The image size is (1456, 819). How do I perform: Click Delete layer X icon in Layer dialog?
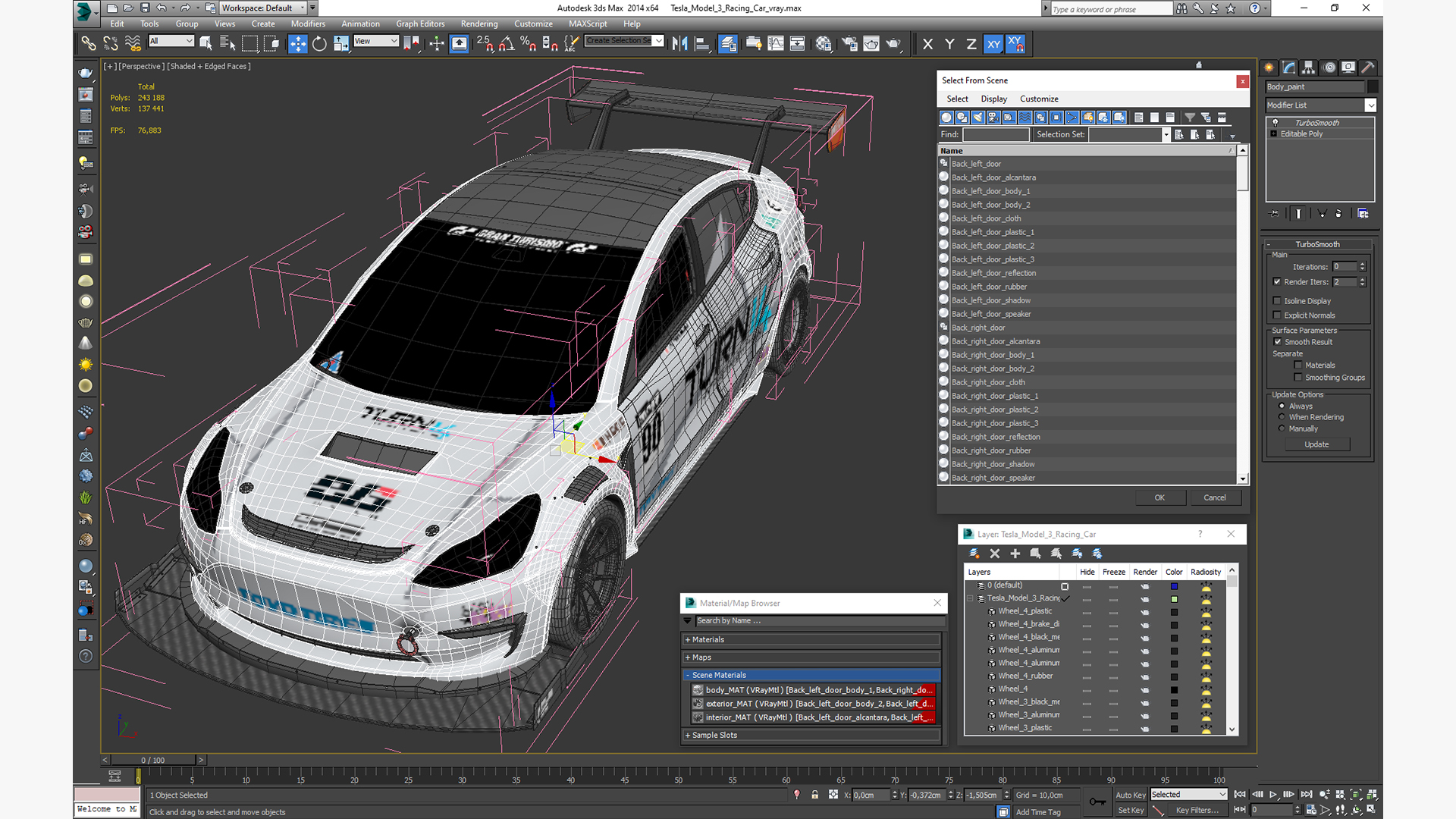click(995, 554)
